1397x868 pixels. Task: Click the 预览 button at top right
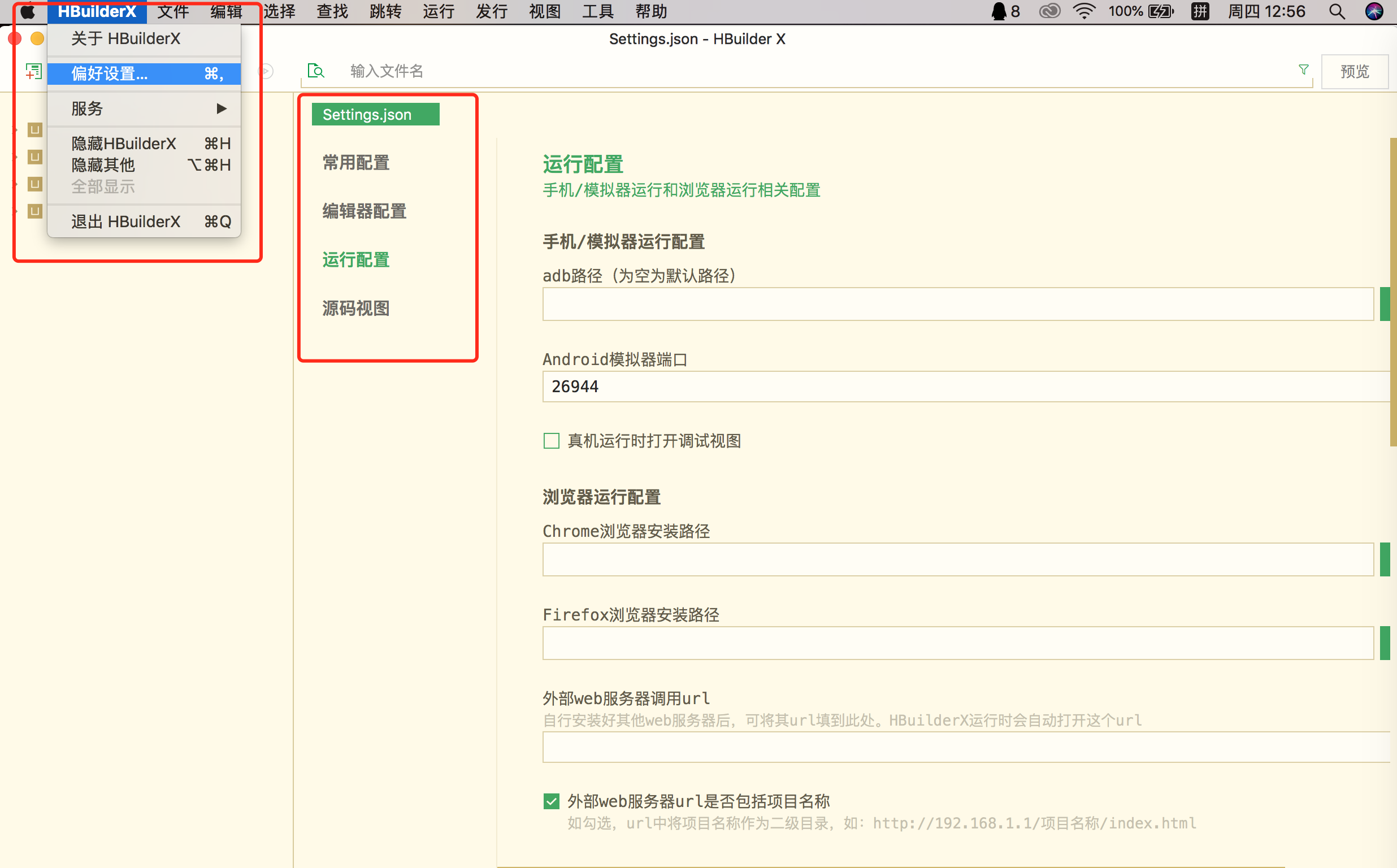pos(1355,71)
